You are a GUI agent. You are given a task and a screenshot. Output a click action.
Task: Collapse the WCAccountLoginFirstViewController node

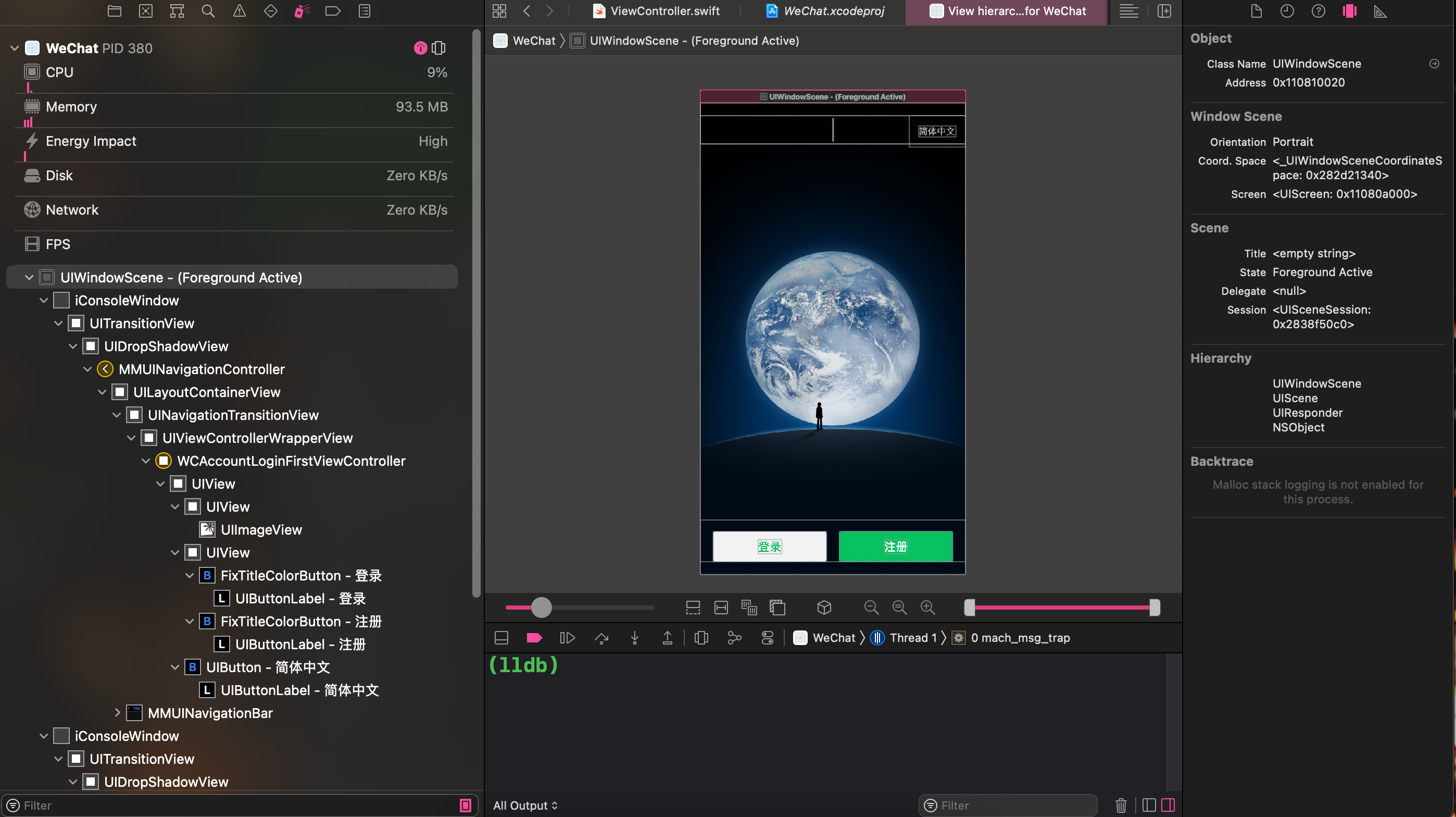[x=145, y=460]
